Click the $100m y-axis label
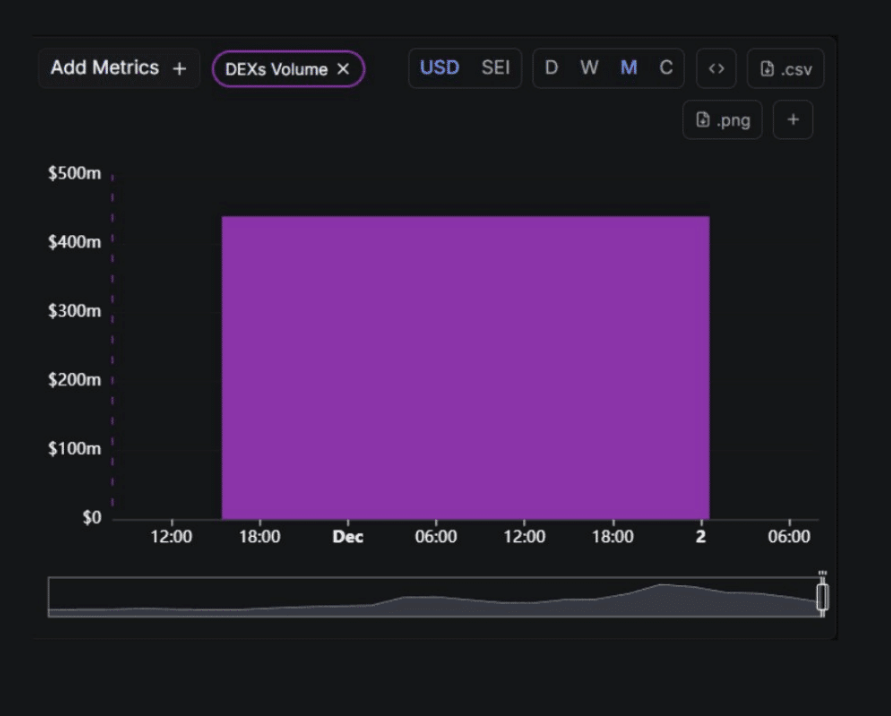This screenshot has width=891, height=716. 75,449
